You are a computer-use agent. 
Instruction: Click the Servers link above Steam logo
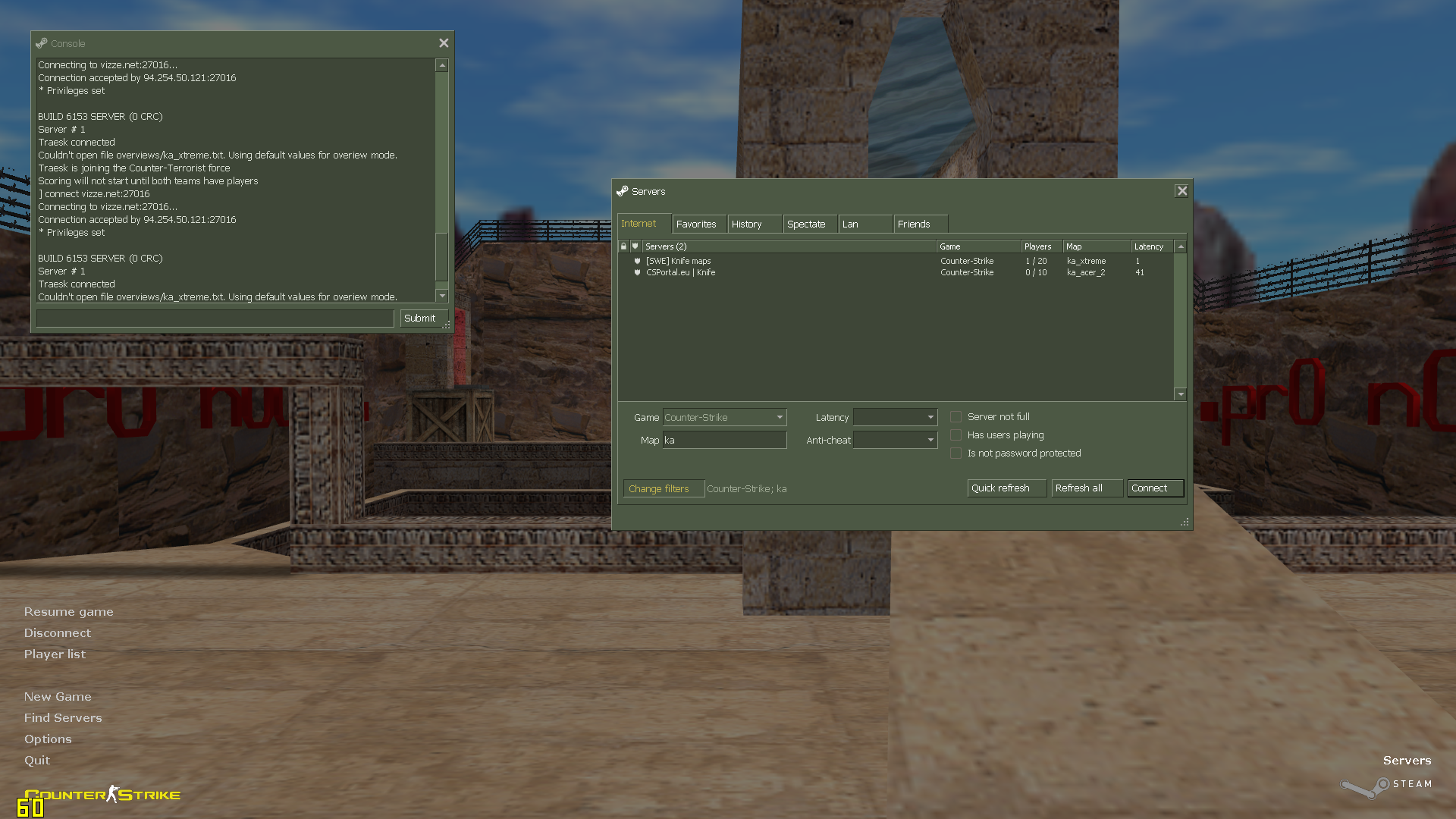point(1407,761)
